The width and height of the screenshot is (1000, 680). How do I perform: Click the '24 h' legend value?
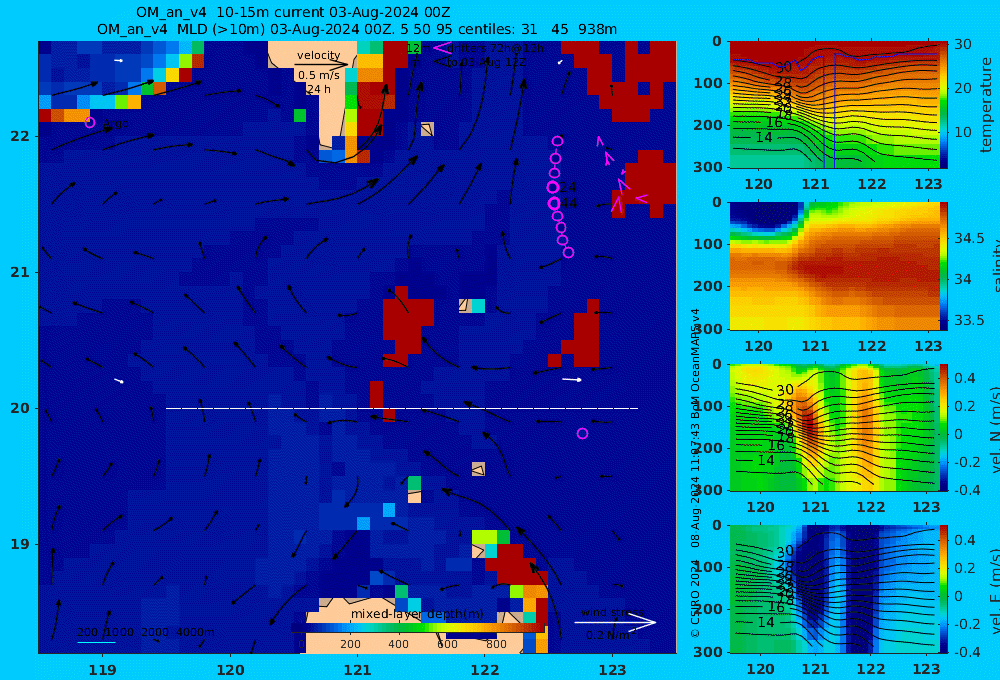pyautogui.click(x=318, y=89)
